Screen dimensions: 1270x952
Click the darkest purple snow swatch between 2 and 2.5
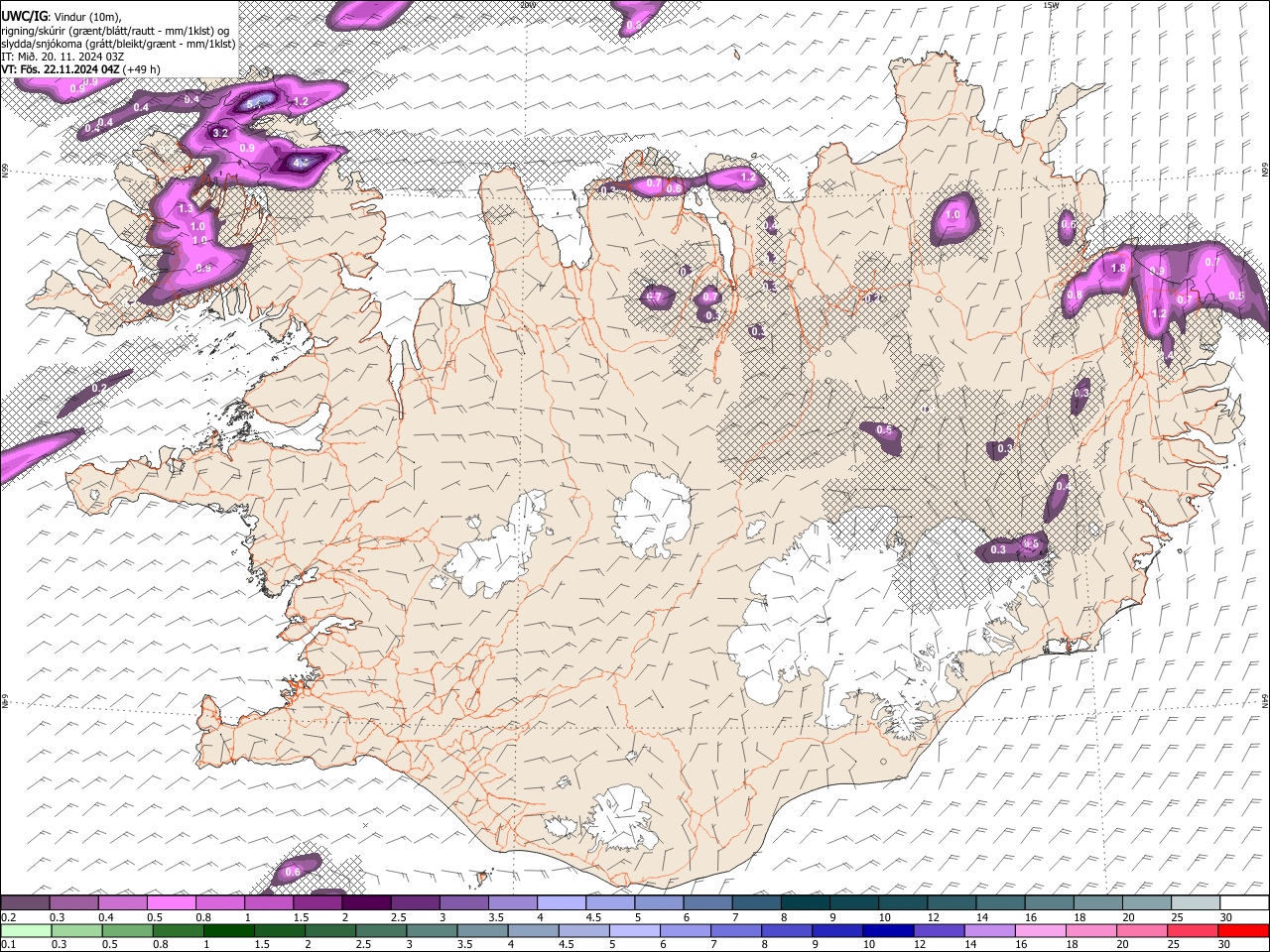tap(367, 903)
